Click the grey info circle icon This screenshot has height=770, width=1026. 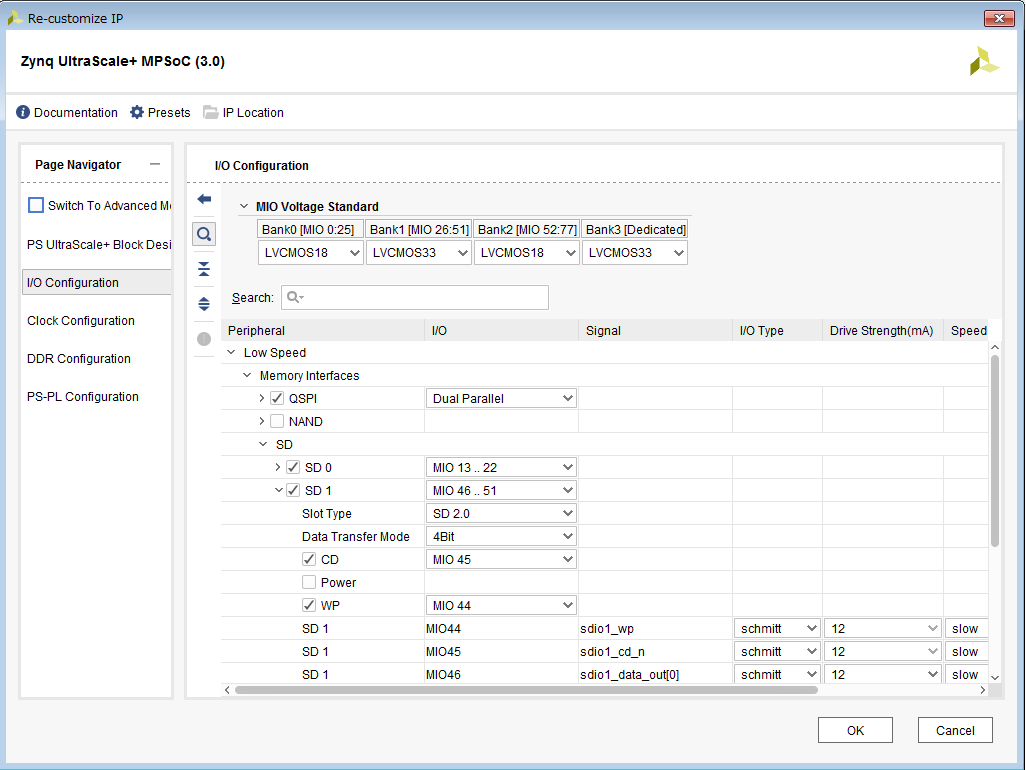pyautogui.click(x=204, y=339)
